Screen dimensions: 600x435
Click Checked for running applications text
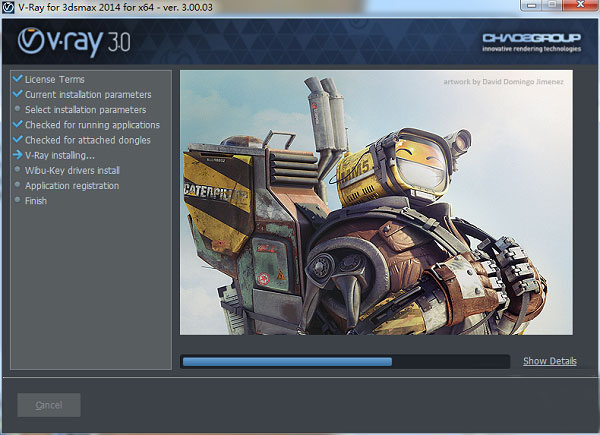coord(92,125)
